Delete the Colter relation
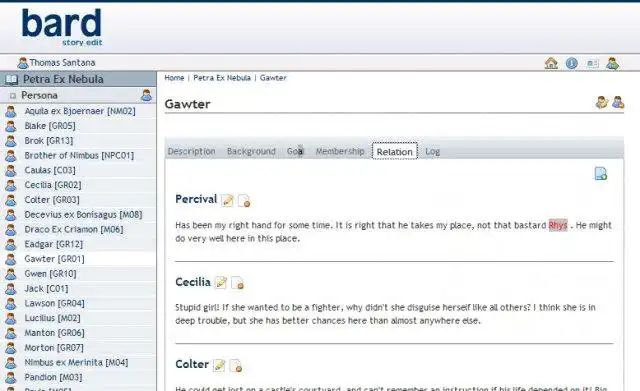 [236, 365]
